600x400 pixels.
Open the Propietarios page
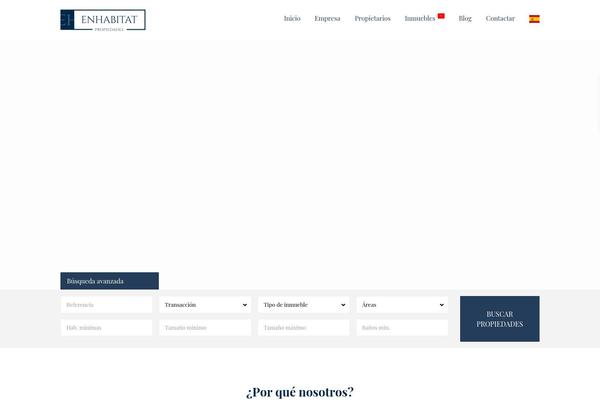pyautogui.click(x=372, y=18)
